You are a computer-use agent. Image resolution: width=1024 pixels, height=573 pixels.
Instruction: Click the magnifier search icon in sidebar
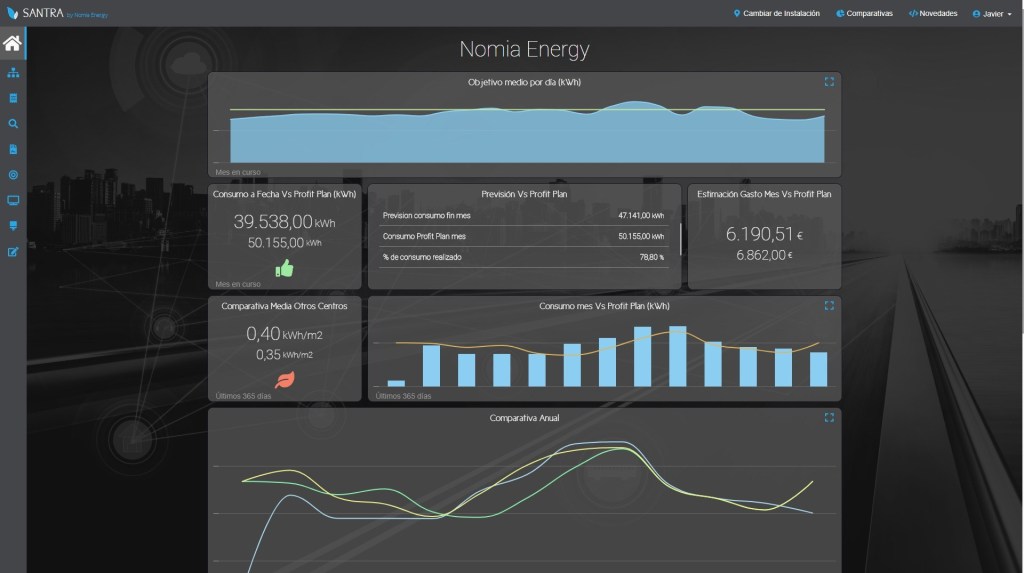13,123
